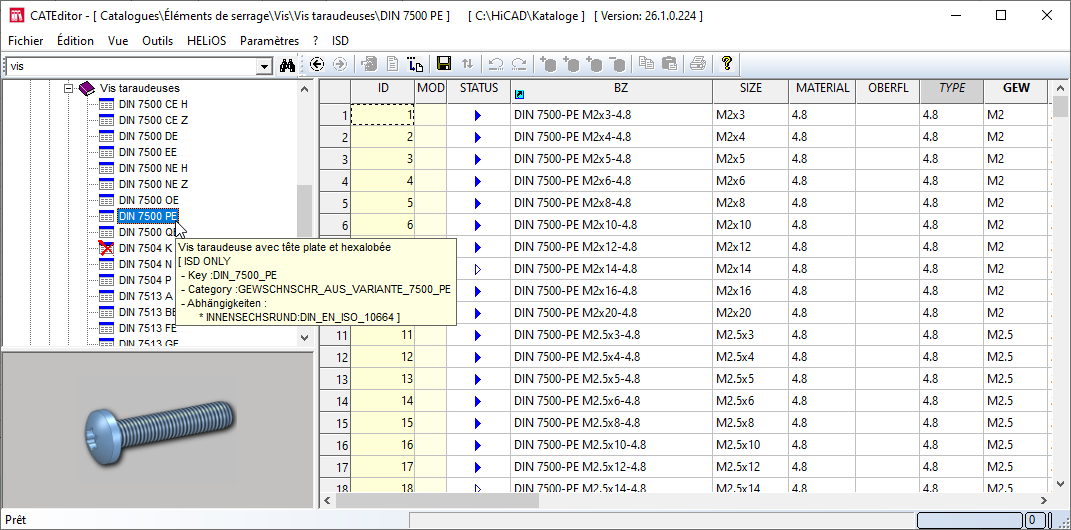The width and height of the screenshot is (1071, 530).
Task: Click the binoculars search icon
Action: tap(288, 65)
